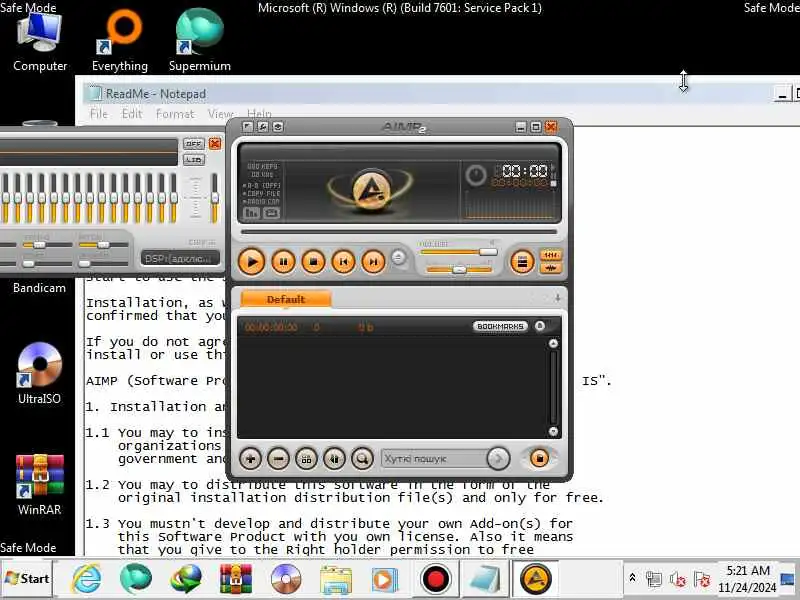This screenshot has width=800, height=600.
Task: Toggle the RADIO CAP option in the display
Action: click(x=262, y=202)
